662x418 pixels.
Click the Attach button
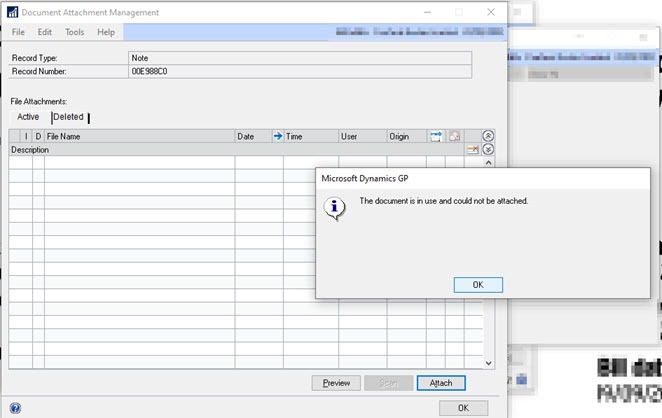[441, 383]
